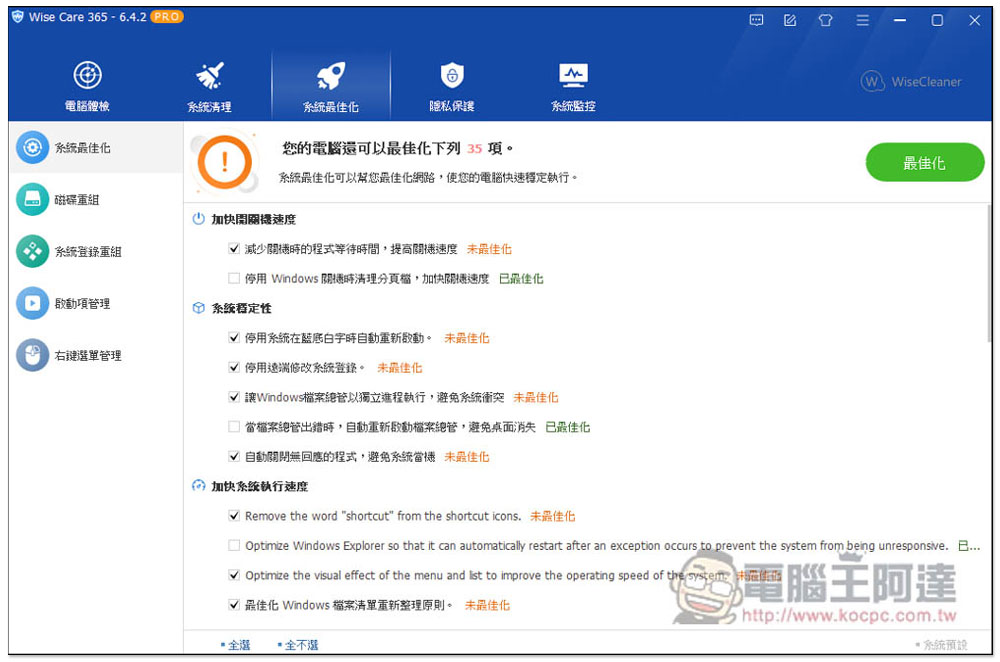1000x662 pixels.
Task: Uncheck 自動關閉無回應的程式 checkbox
Action: point(234,456)
